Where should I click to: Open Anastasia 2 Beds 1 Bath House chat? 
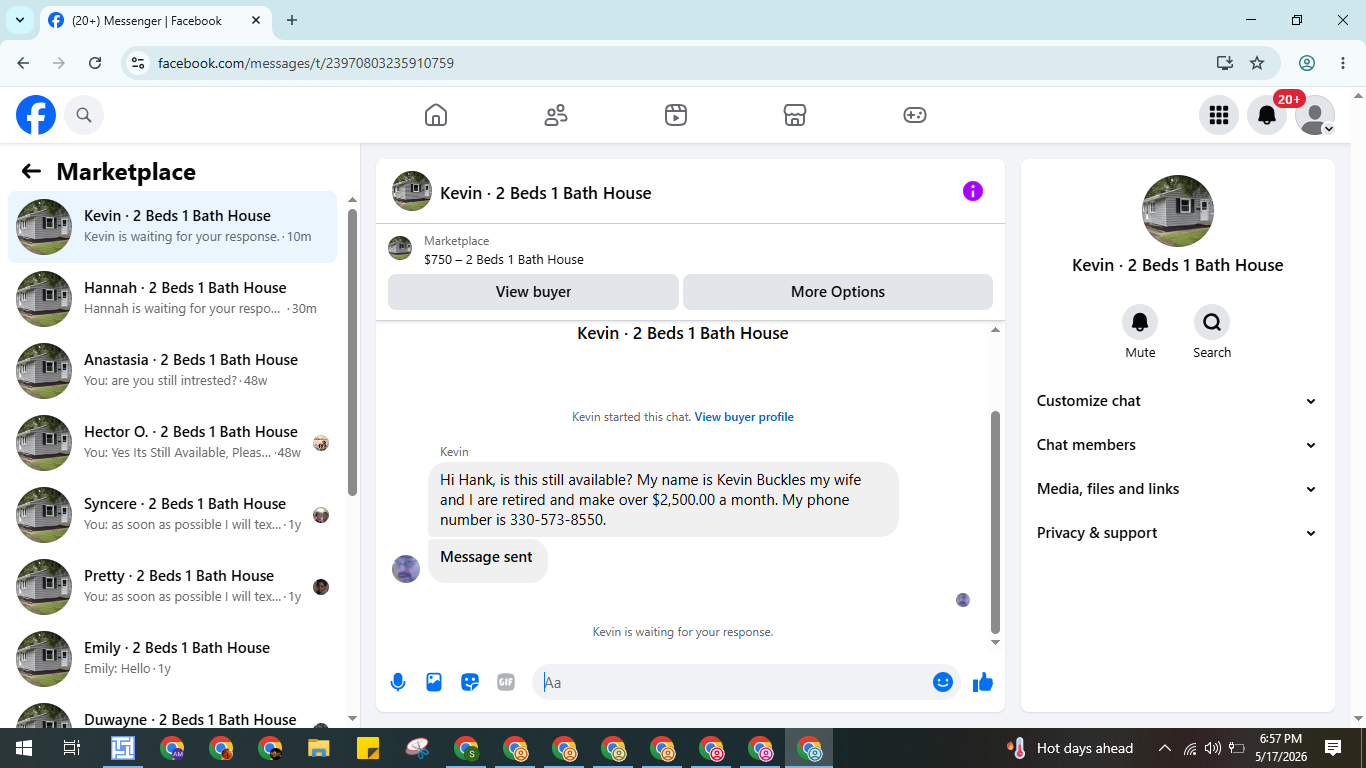coord(173,371)
